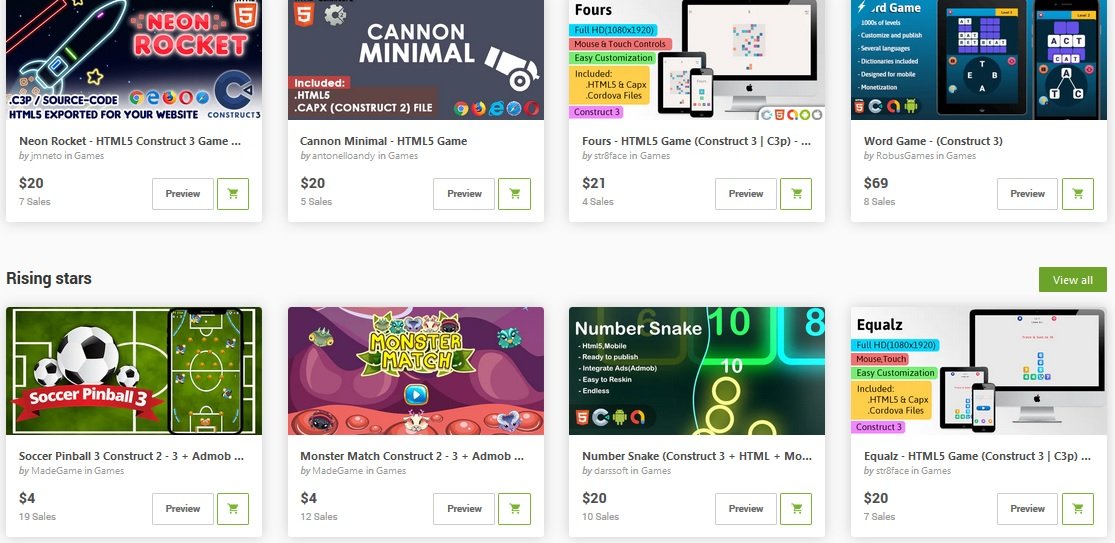This screenshot has height=543, width=1115.
Task: Preview the Number Snake game
Action: 746,508
